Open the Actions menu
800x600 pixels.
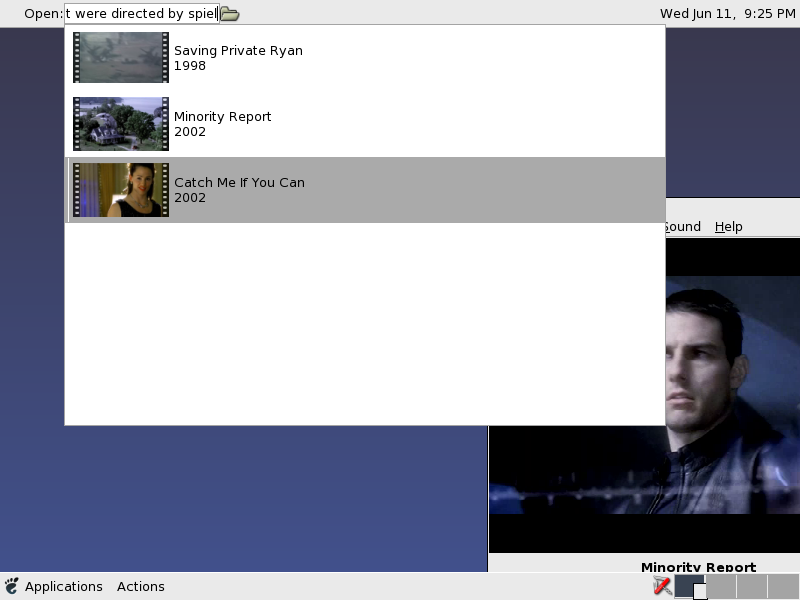coord(140,586)
